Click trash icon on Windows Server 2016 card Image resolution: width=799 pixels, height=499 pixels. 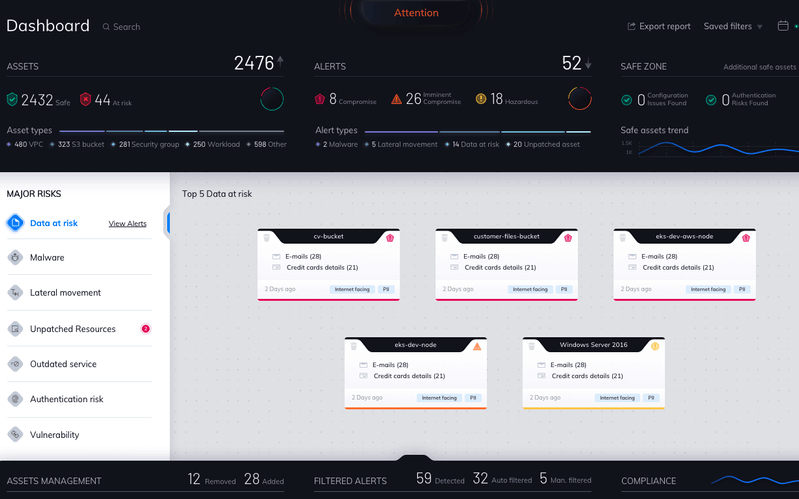tap(533, 346)
